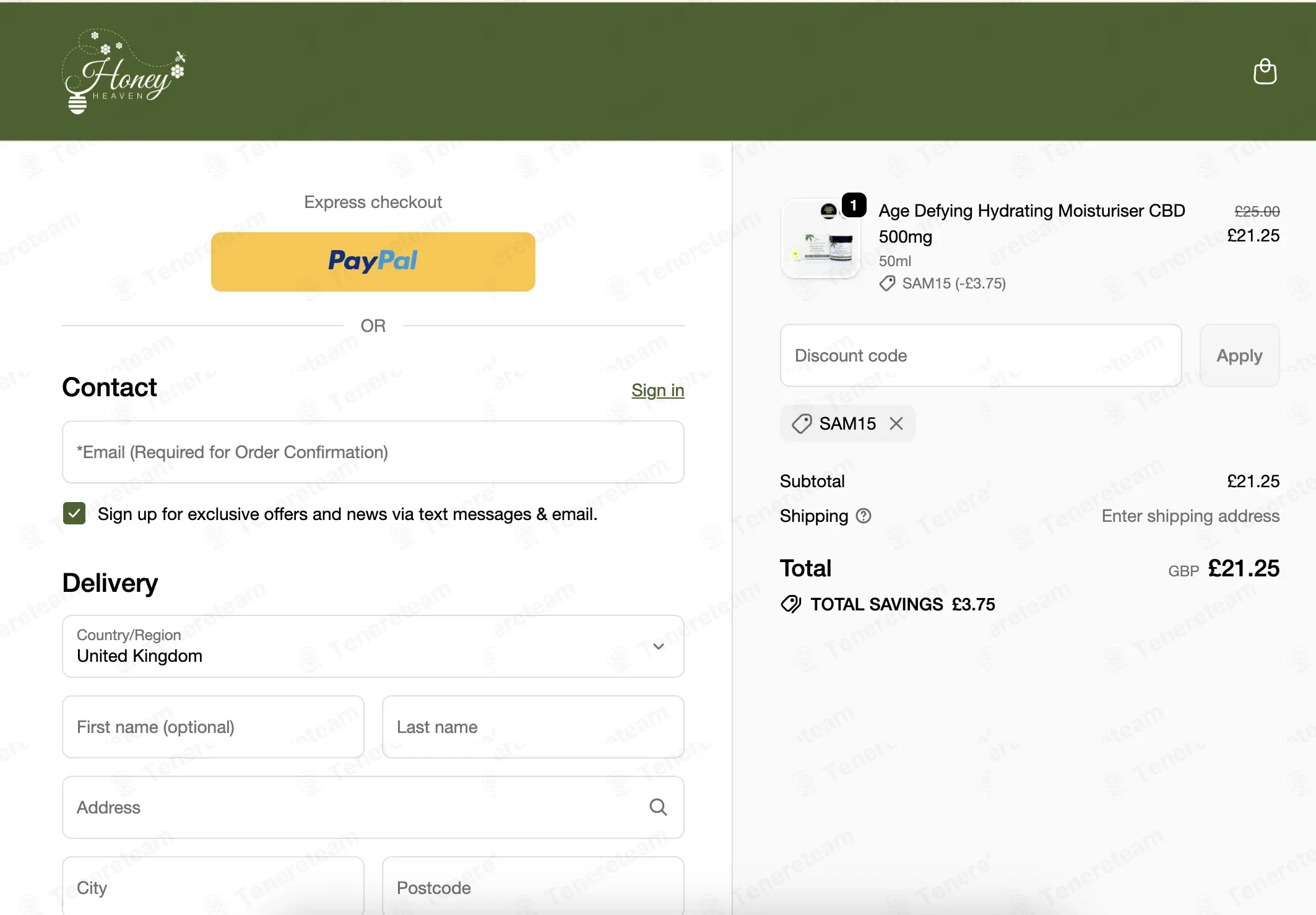Click the struck-through £25.00 price

[1257, 211]
